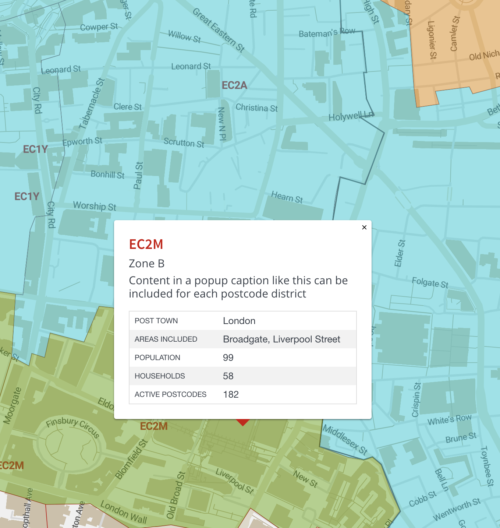Viewport: 500px width, 528px height.
Task: Click the EC2M popup title
Action: [x=146, y=244]
